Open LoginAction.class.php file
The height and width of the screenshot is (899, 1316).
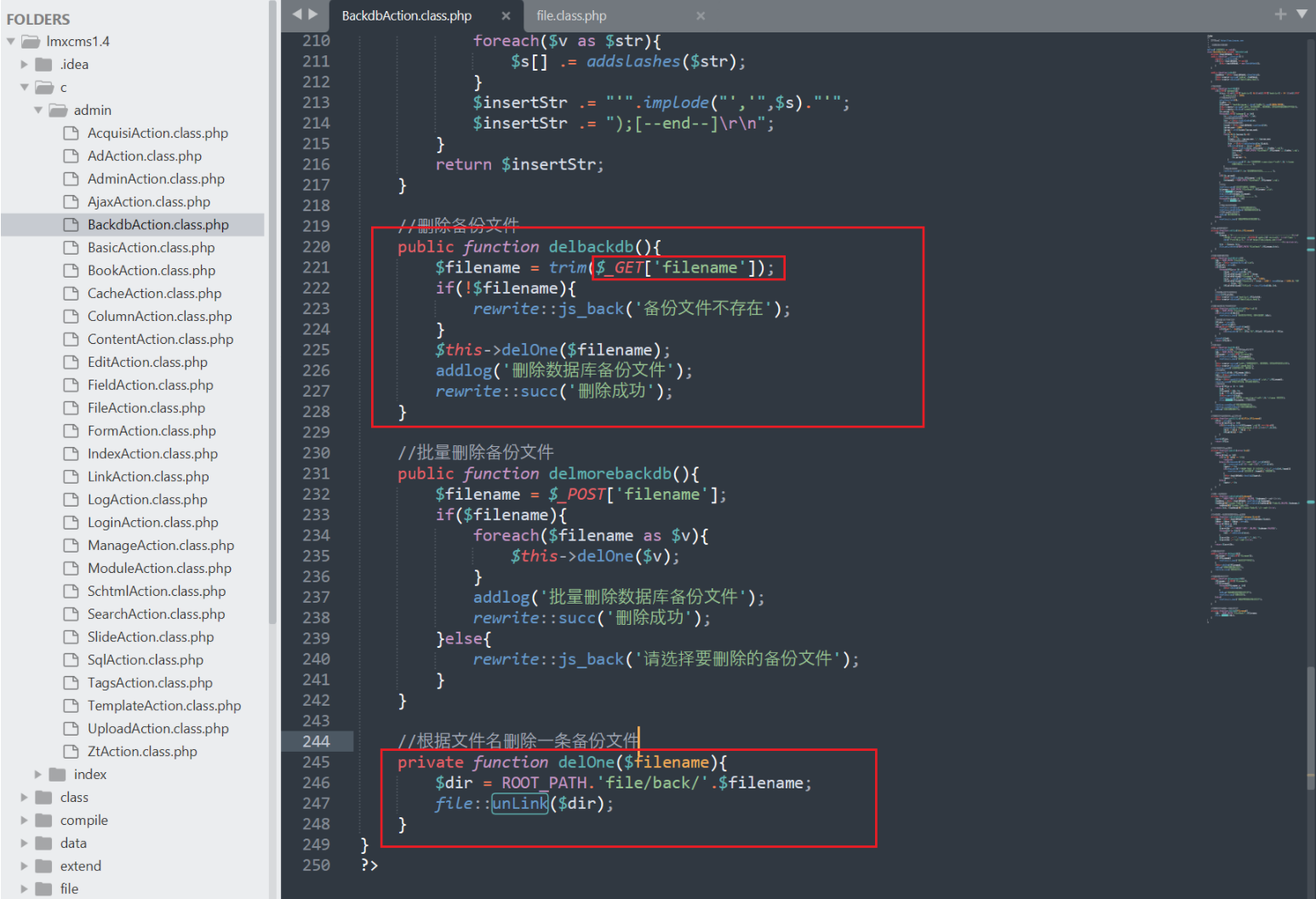click(x=152, y=524)
